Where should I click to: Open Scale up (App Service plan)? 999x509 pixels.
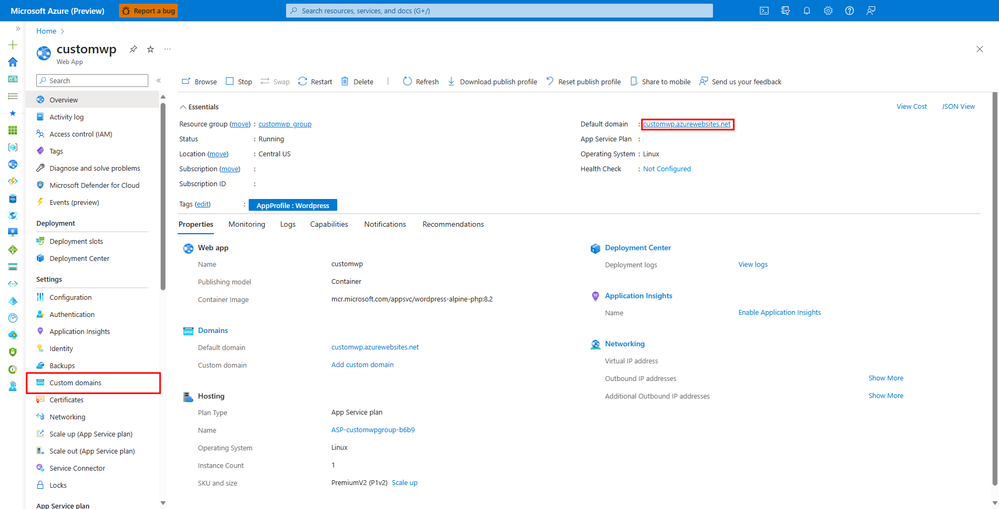[x=93, y=434]
